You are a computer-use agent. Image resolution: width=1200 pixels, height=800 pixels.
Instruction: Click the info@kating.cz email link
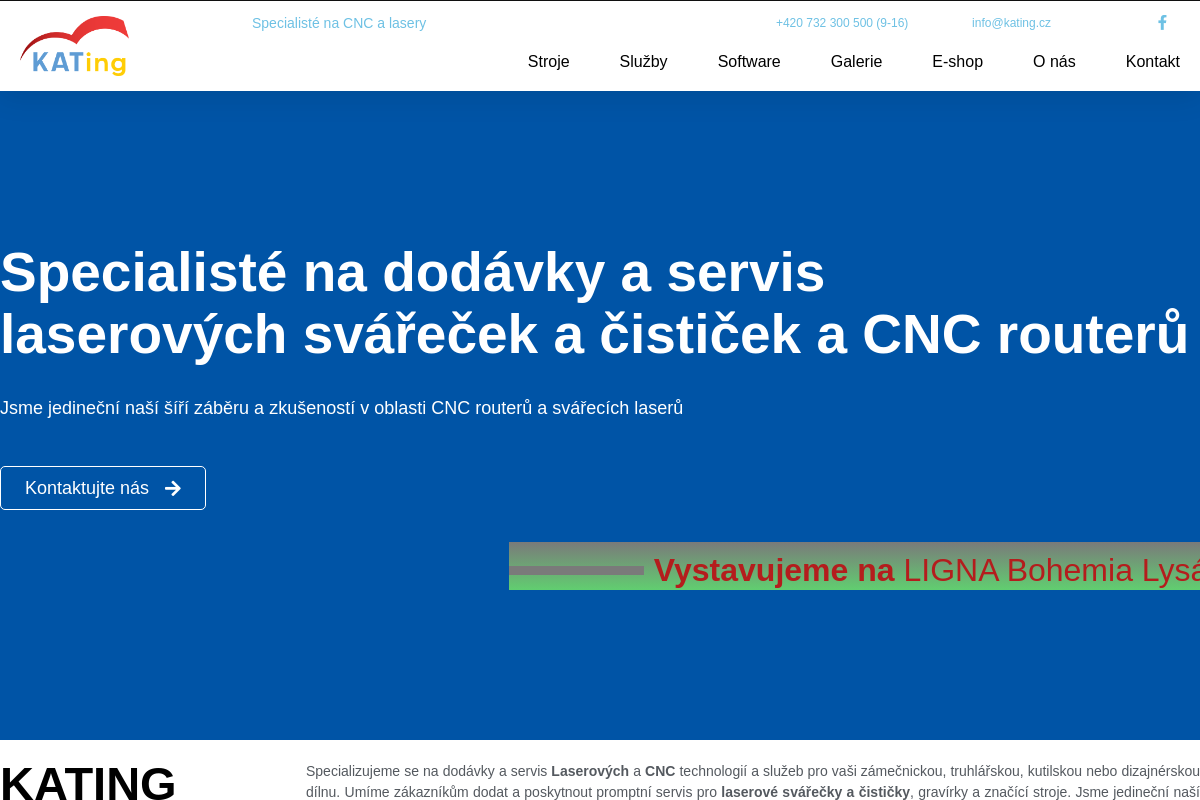pyautogui.click(x=1011, y=22)
